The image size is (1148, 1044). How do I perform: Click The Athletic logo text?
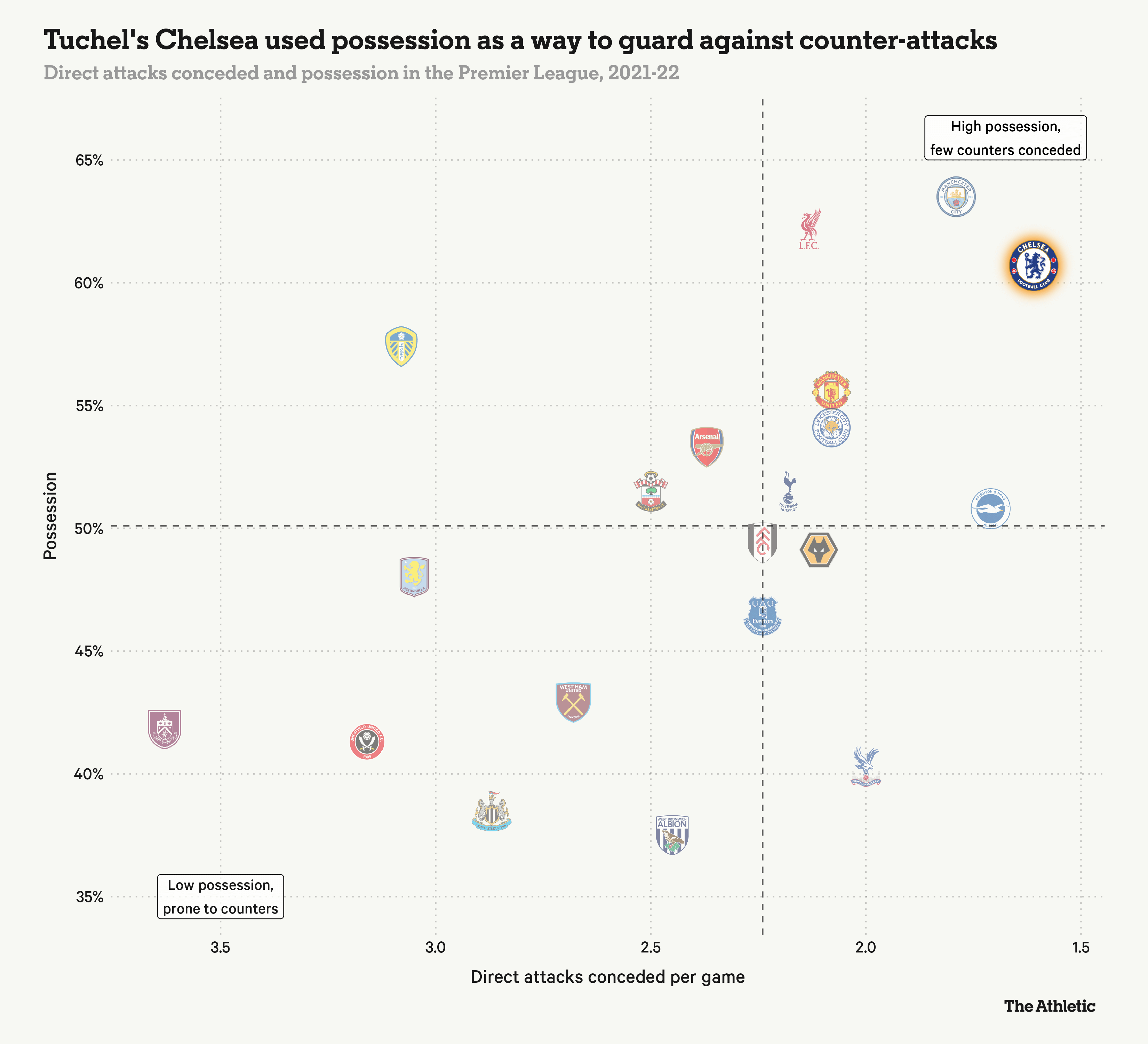pos(1050,1006)
